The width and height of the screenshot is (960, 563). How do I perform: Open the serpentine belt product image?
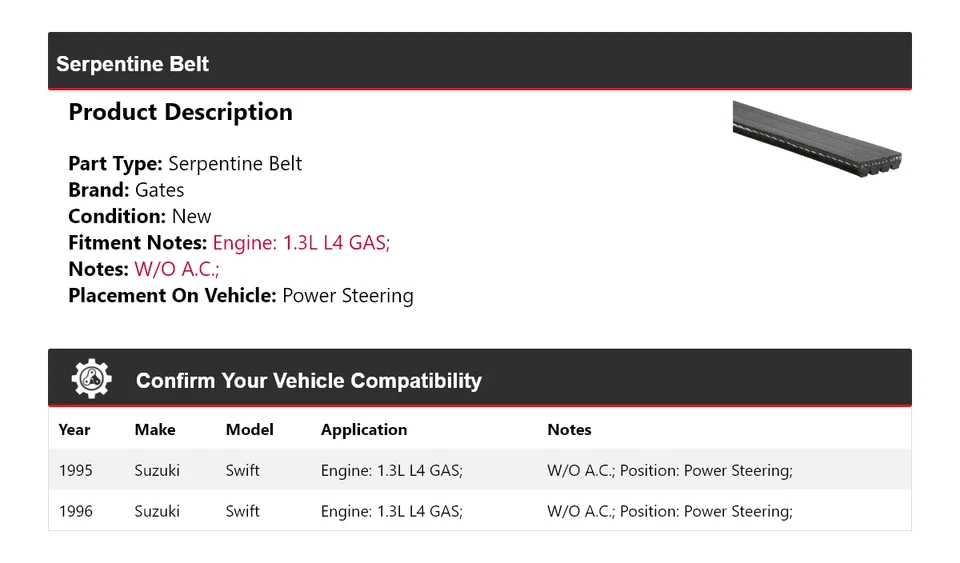(817, 137)
